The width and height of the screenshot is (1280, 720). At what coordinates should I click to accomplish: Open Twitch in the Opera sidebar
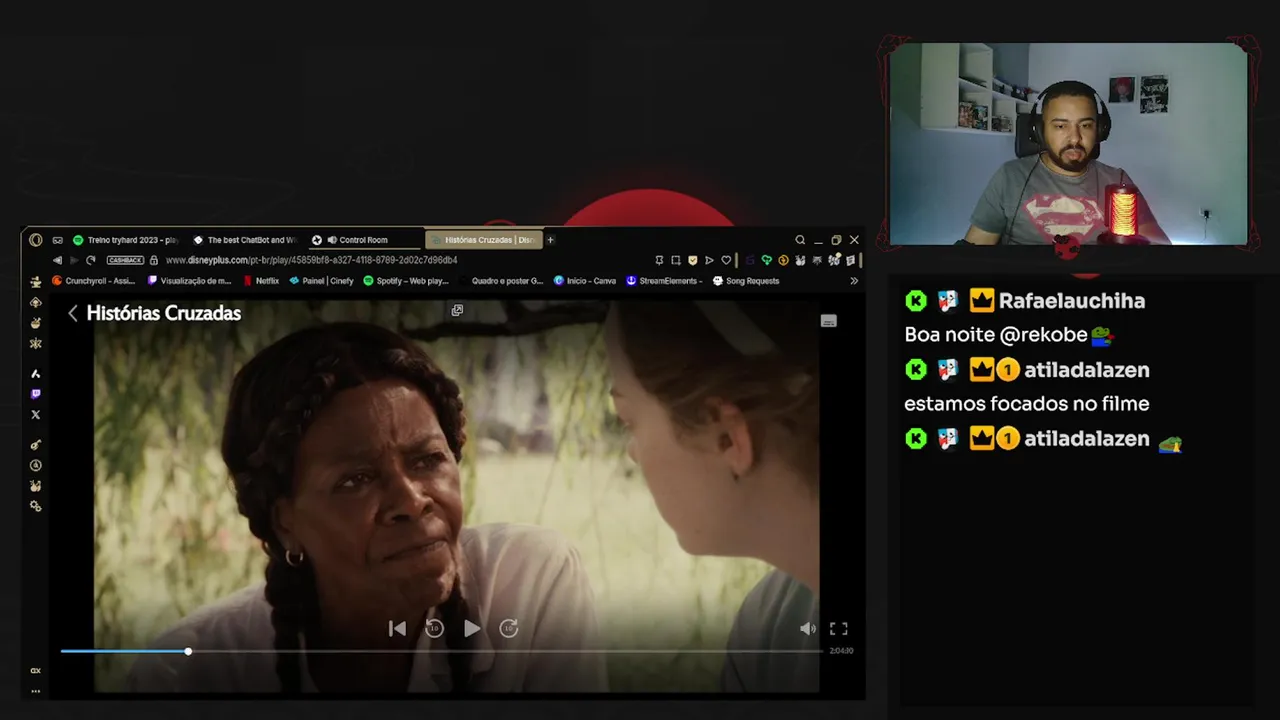pyautogui.click(x=36, y=394)
